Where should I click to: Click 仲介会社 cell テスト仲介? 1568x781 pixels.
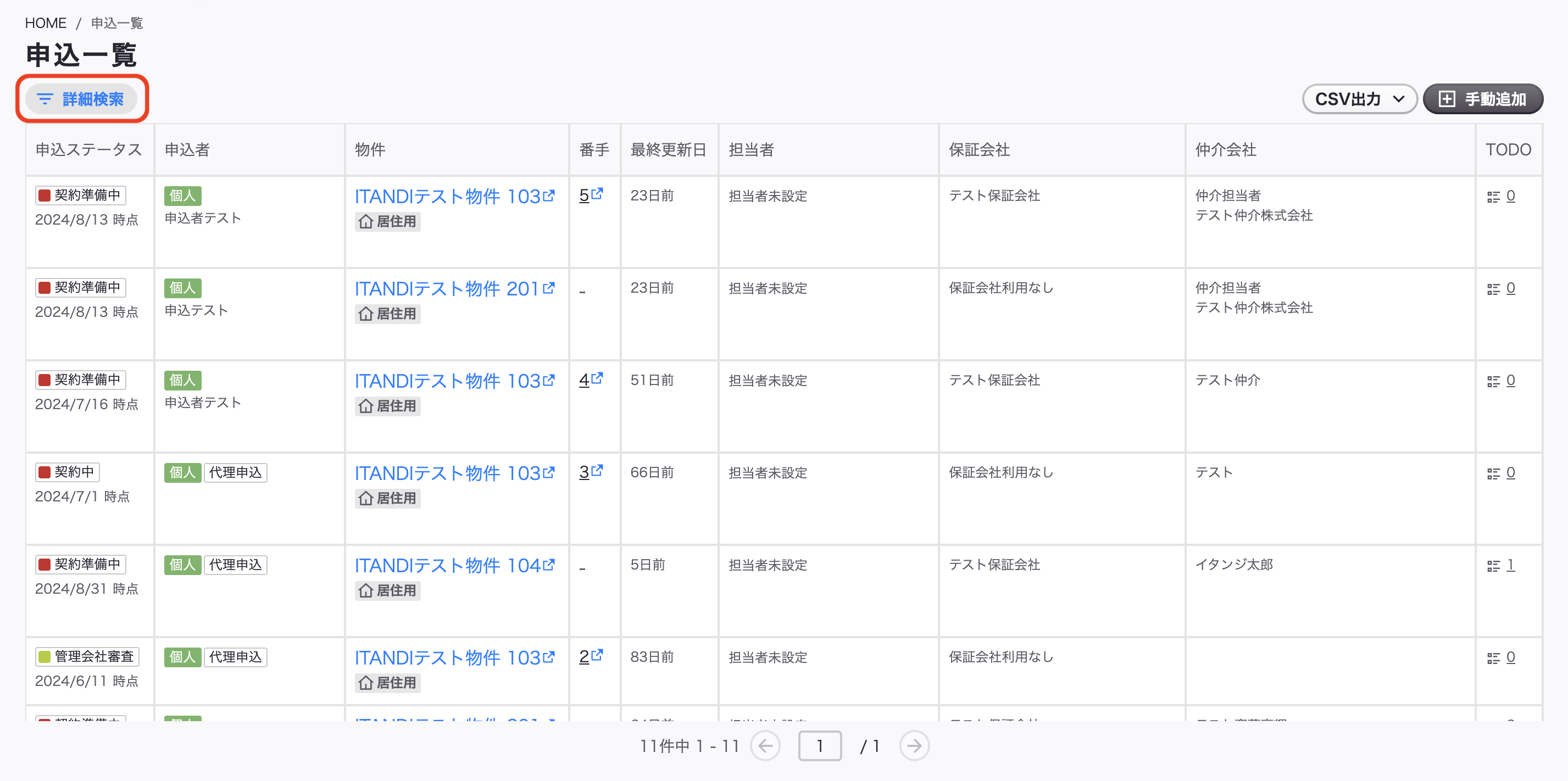(x=1228, y=380)
